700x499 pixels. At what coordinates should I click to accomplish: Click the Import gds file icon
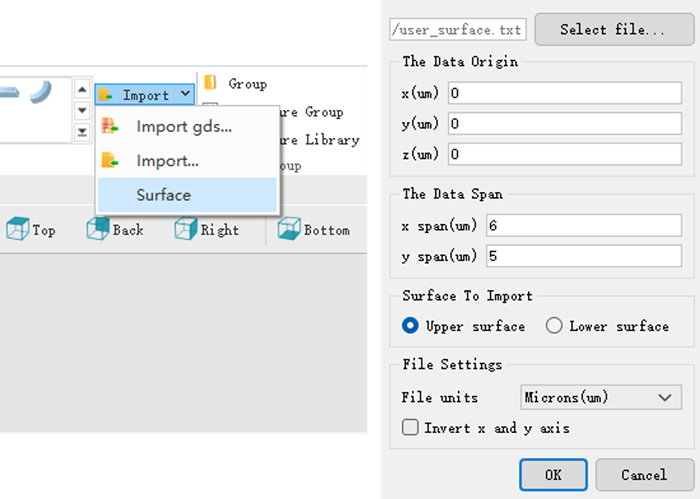click(x=109, y=126)
